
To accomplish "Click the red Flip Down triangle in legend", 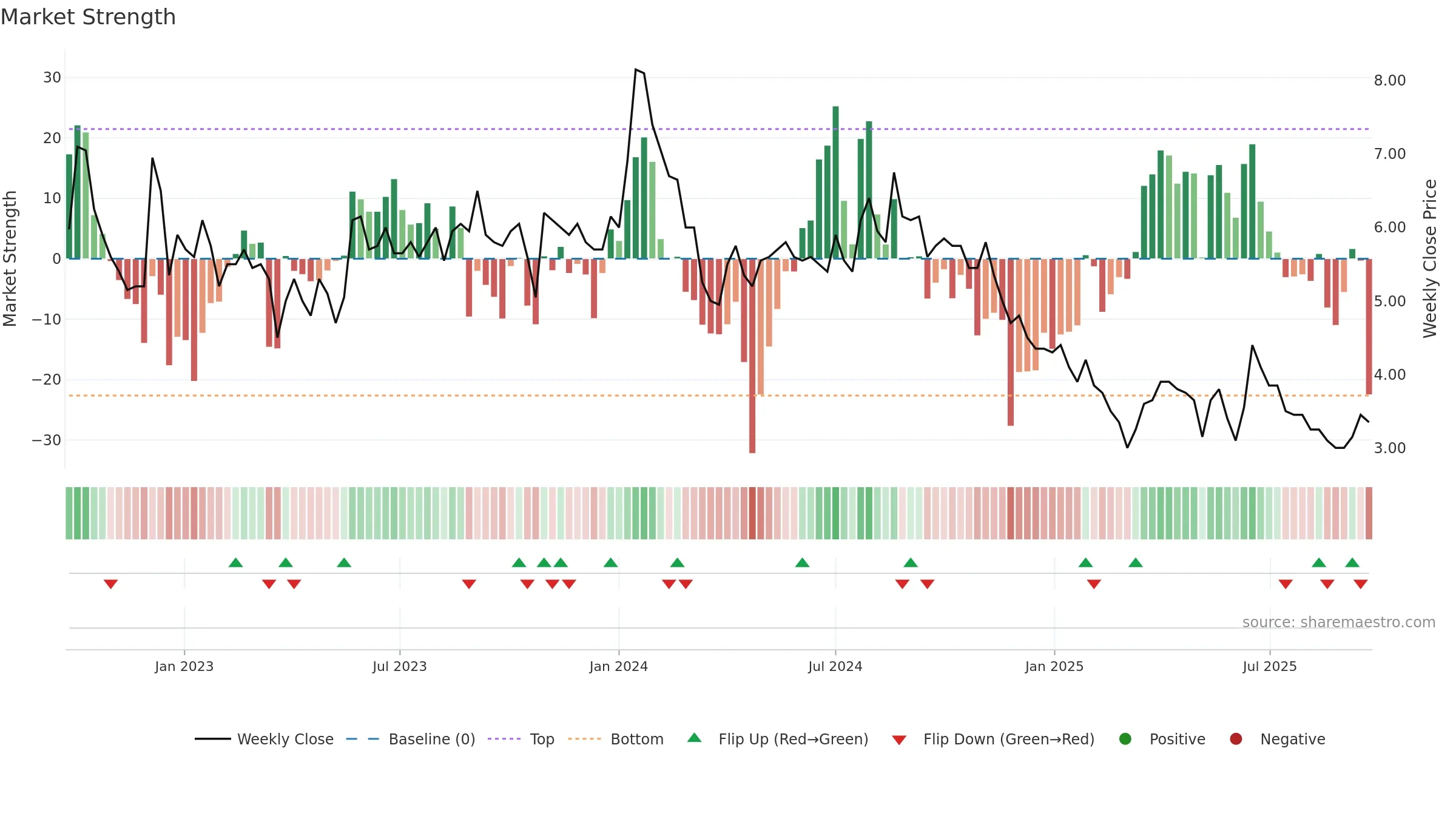I will pos(899,740).
